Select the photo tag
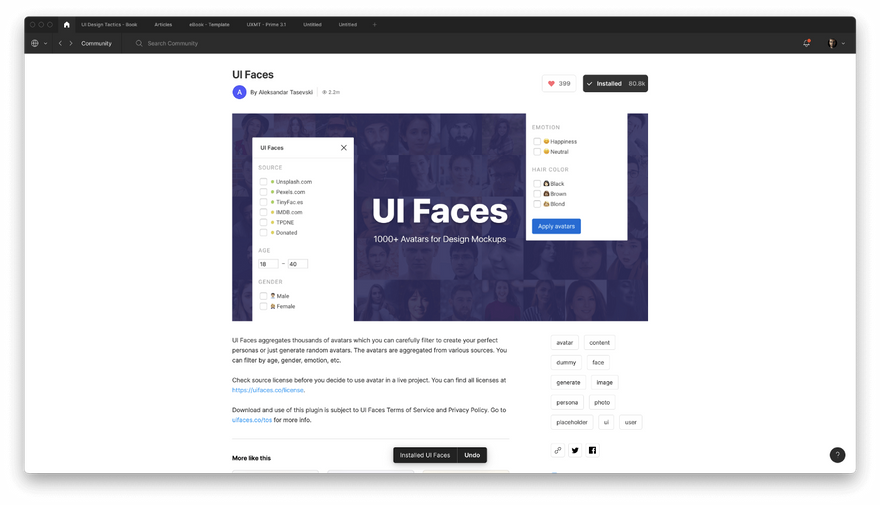 pyautogui.click(x=602, y=402)
